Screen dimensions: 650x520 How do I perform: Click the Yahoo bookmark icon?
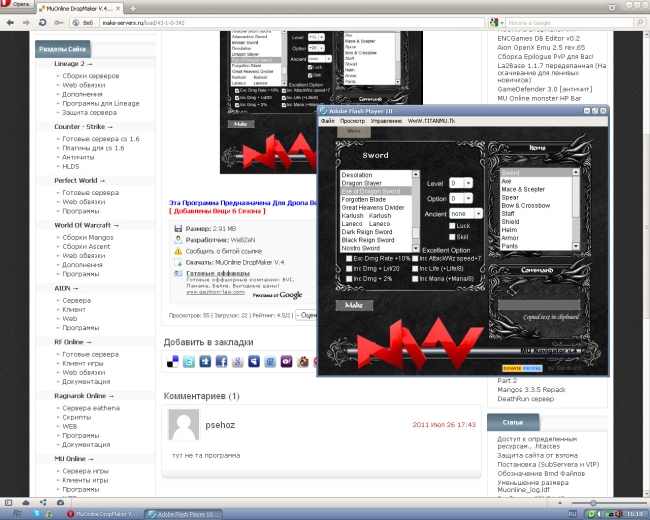point(286,362)
